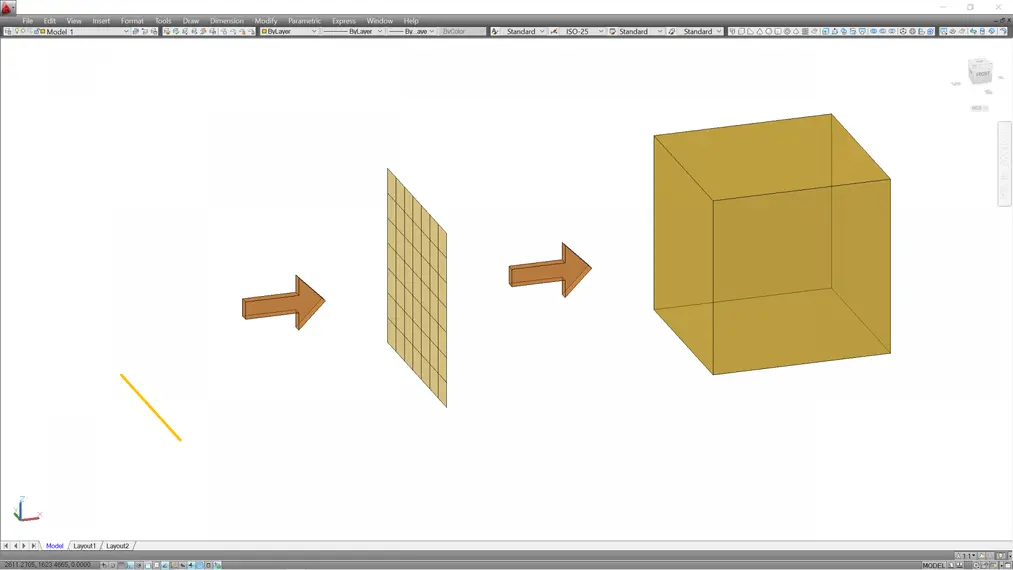
Task: Open the annotation scale 1:1 dropdown
Action: [967, 556]
